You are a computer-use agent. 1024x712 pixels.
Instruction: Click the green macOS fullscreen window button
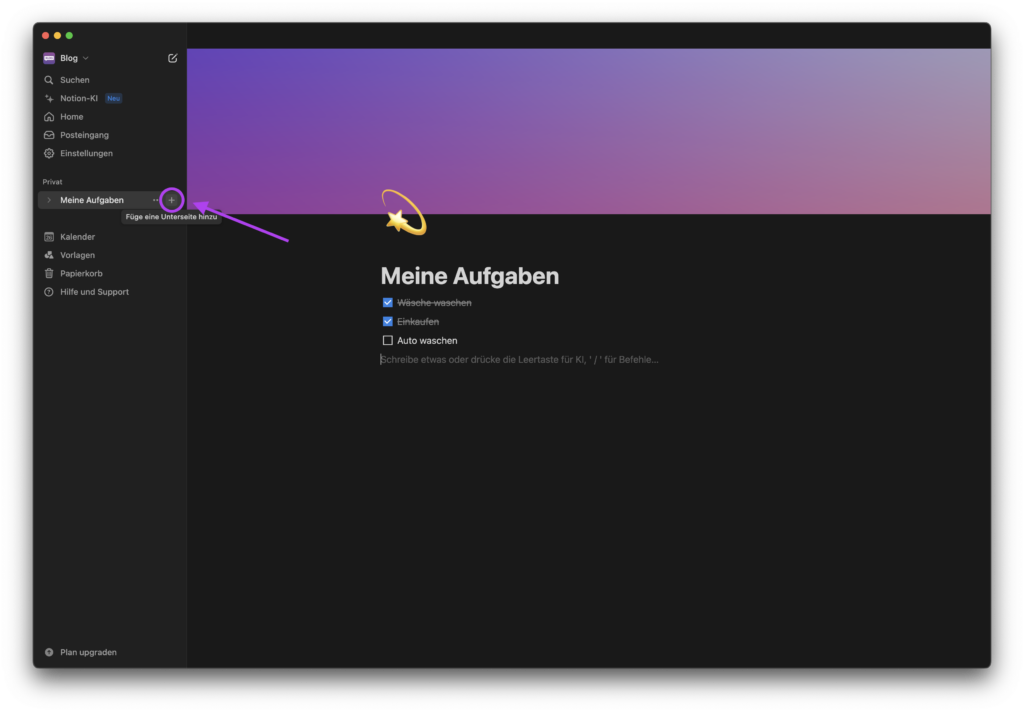(69, 35)
